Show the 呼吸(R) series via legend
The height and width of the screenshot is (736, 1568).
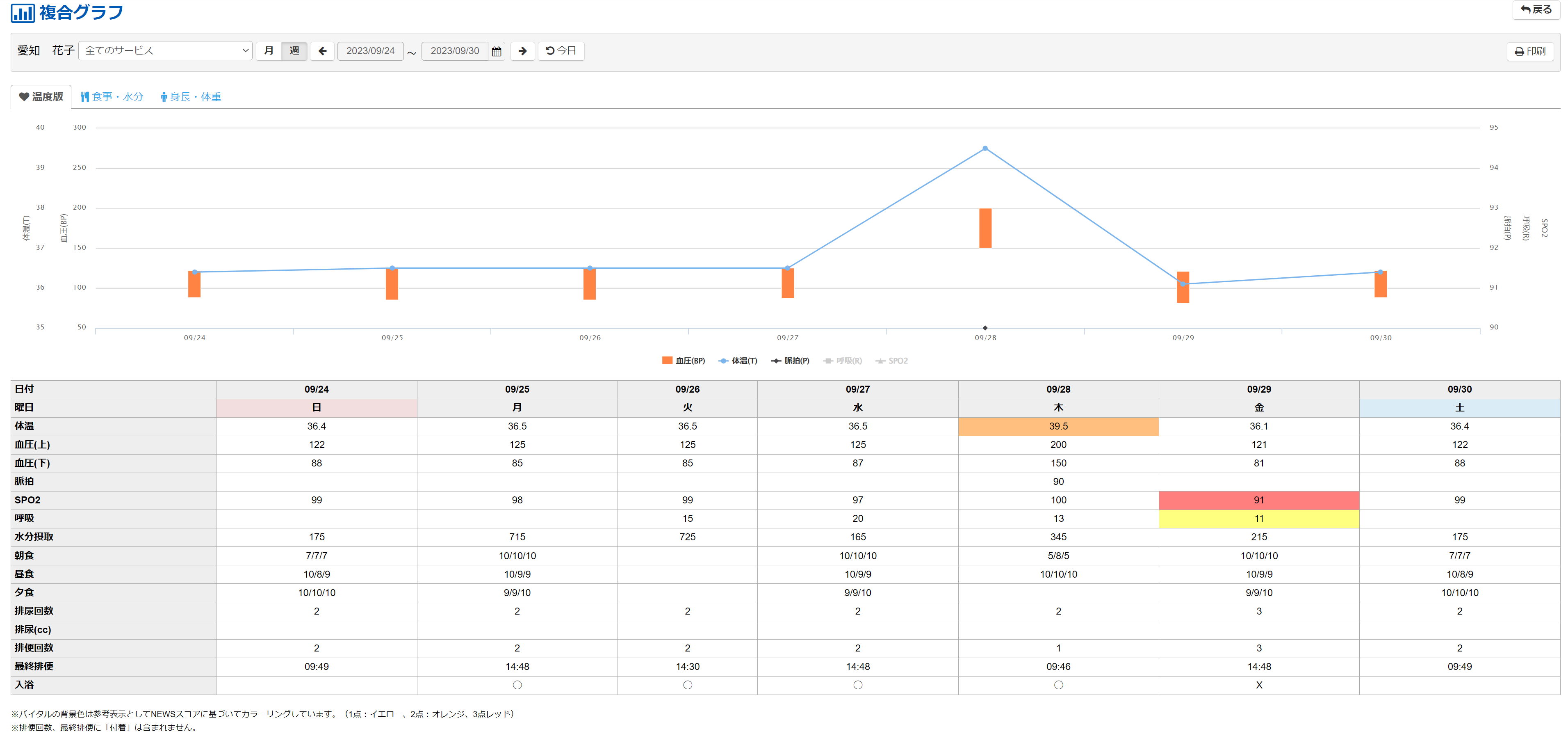(843, 361)
